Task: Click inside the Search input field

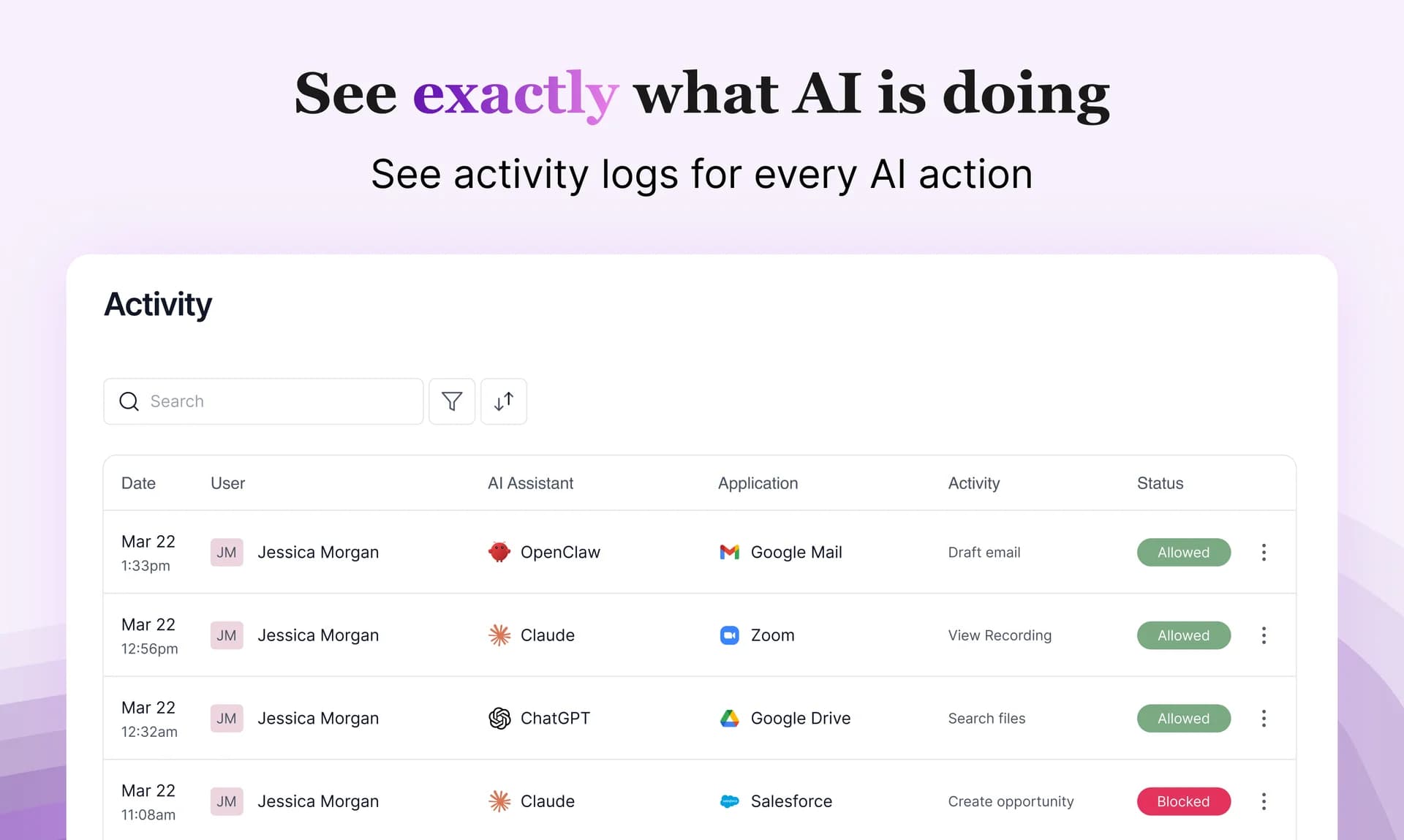Action: (x=278, y=401)
